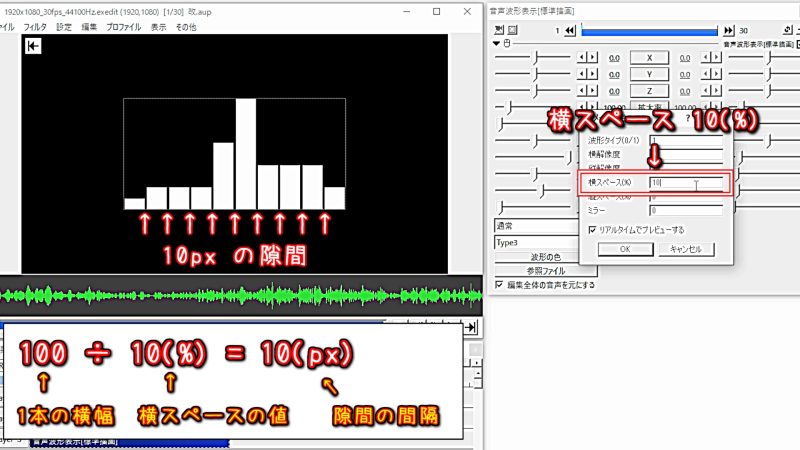Click the 横スペース(%) input field
Screen dimensions: 800x450
[x=686, y=182]
